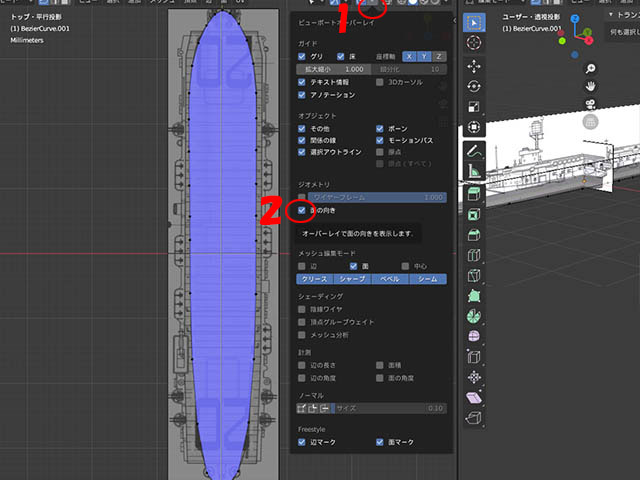
Task: Select the Loop Cut tool
Action: click(474, 256)
